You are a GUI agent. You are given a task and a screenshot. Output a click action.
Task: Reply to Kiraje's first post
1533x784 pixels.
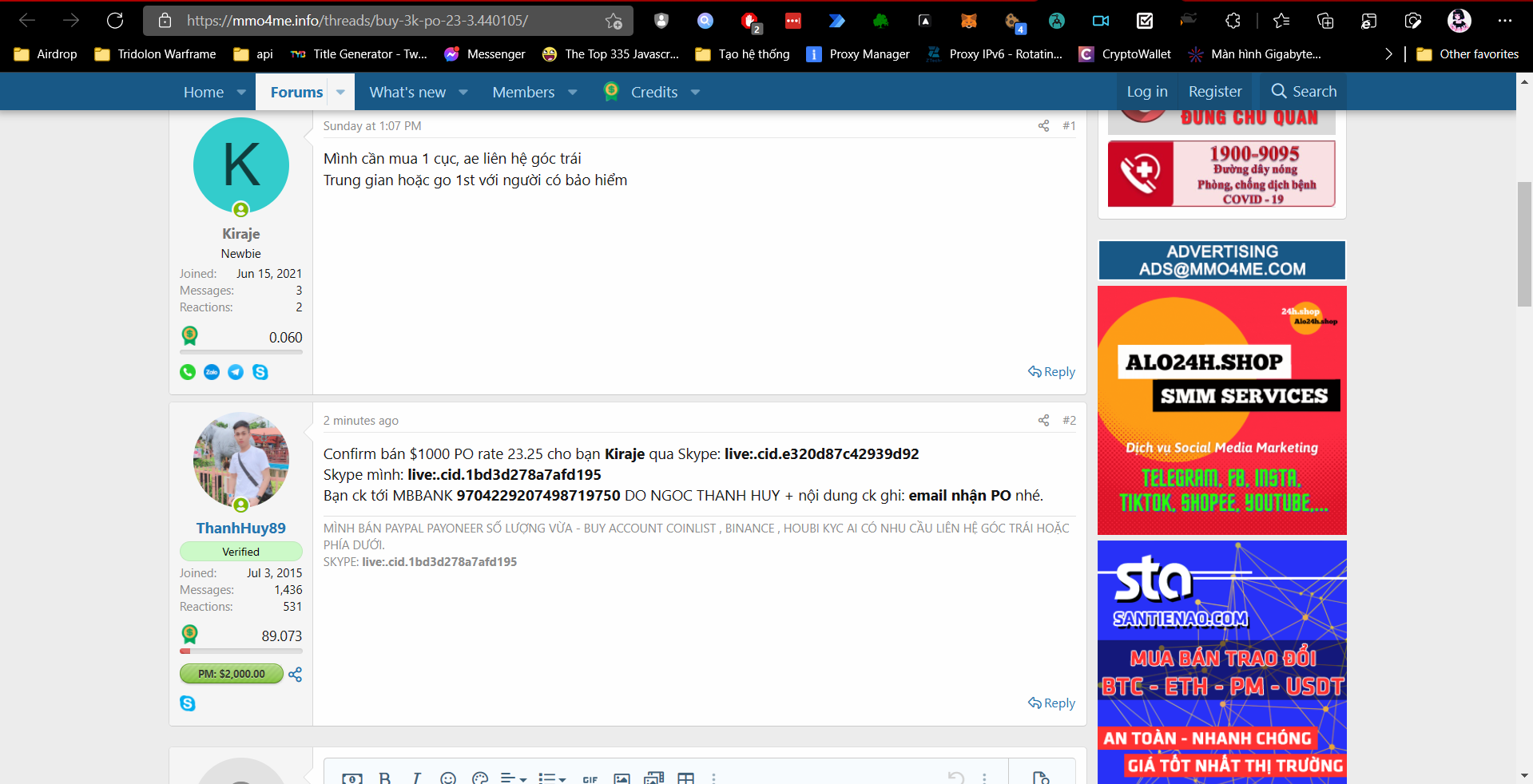point(1051,372)
